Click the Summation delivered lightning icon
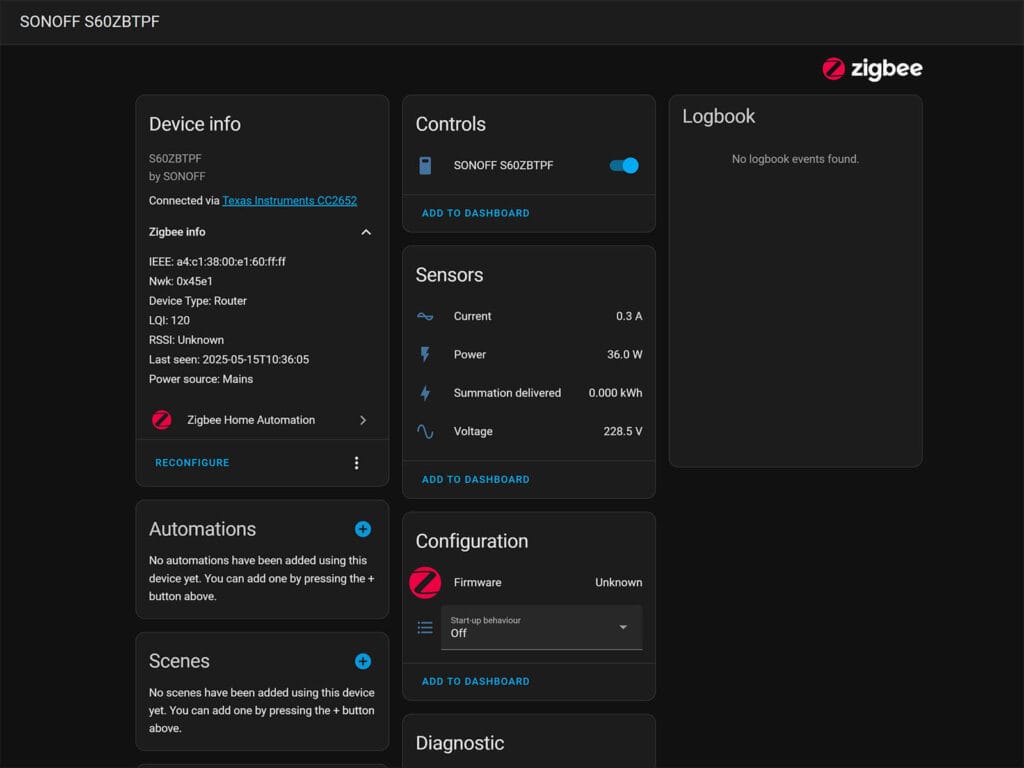This screenshot has width=1024, height=768. coord(425,393)
